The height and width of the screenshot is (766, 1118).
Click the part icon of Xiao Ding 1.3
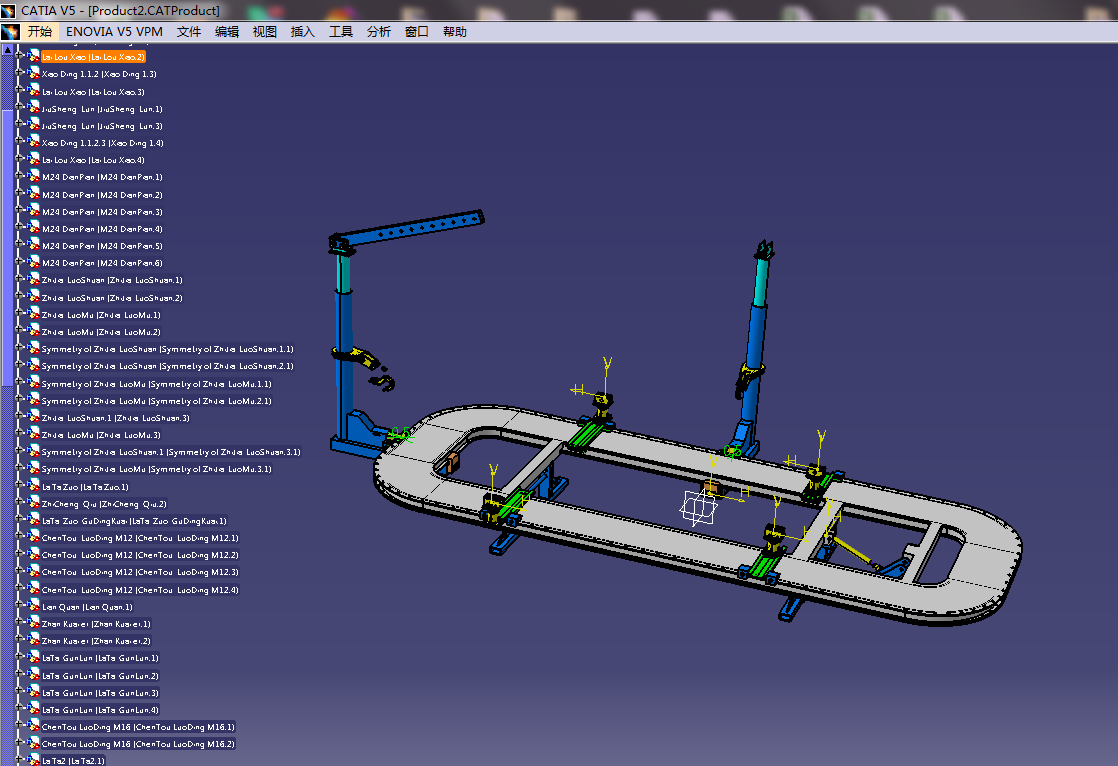[x=34, y=73]
